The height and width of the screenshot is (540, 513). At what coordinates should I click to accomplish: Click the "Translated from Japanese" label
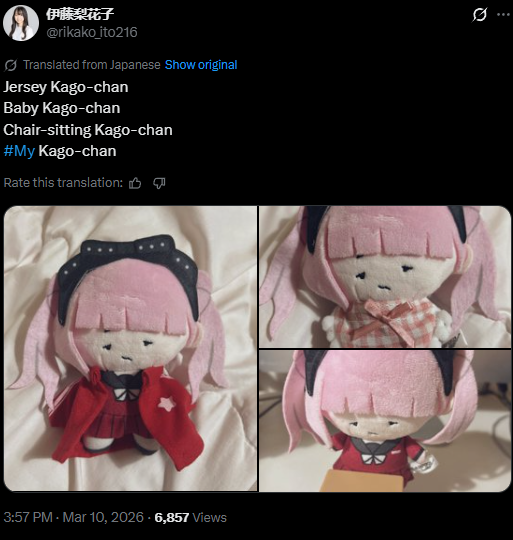92,65
